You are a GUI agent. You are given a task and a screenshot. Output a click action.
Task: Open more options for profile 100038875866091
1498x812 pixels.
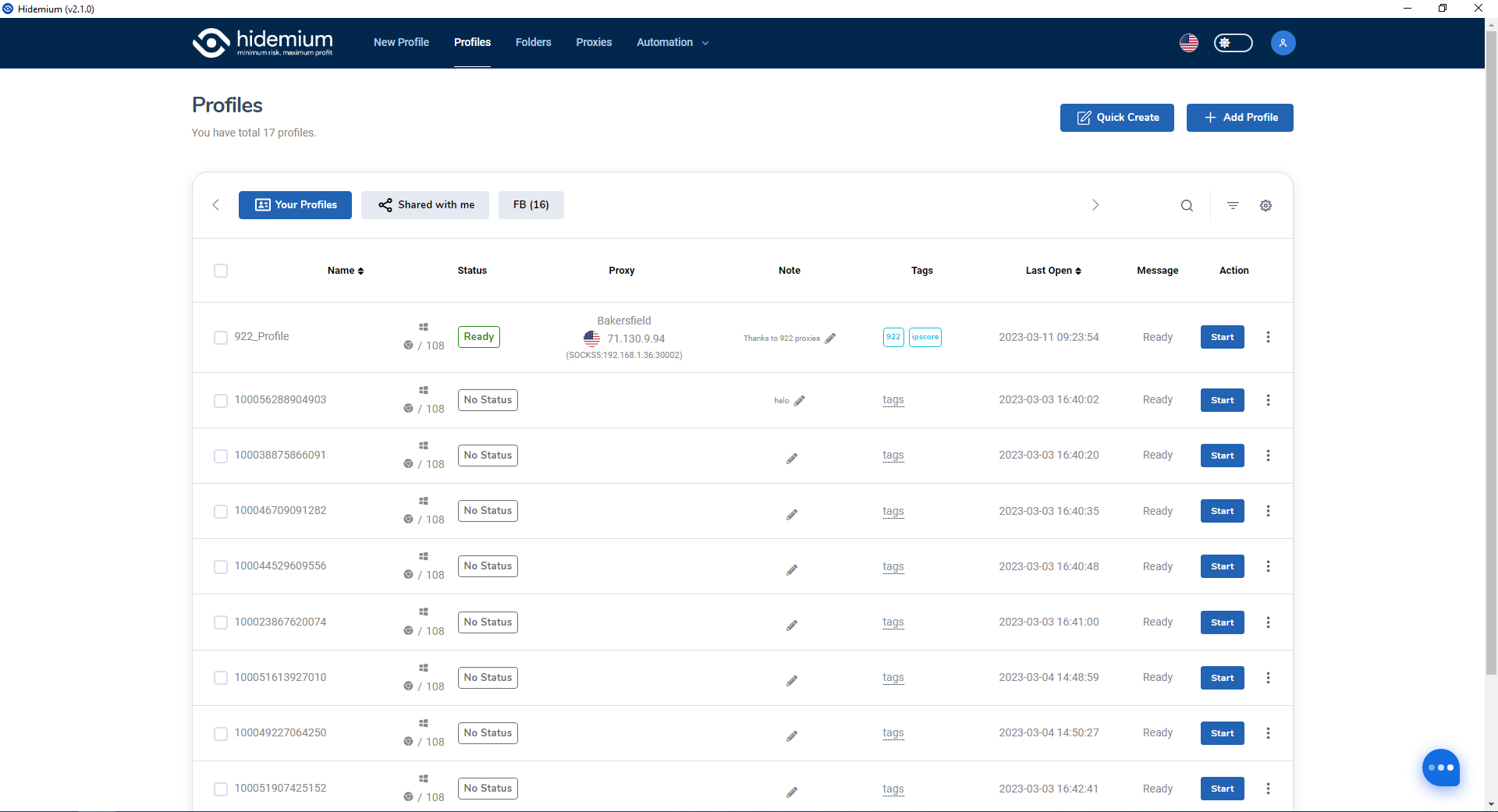(1268, 456)
